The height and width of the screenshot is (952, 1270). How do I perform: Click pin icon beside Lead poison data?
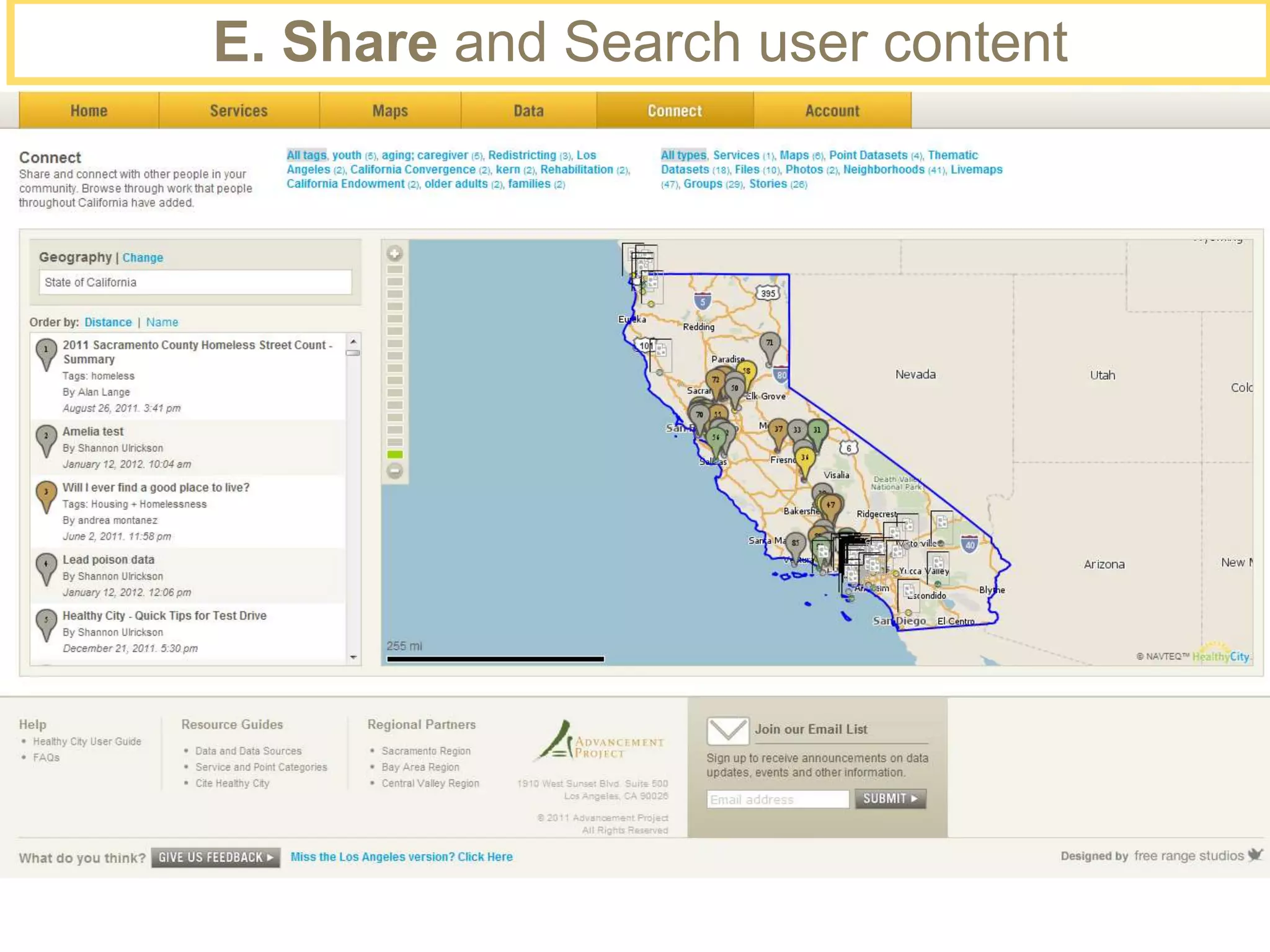coord(46,569)
